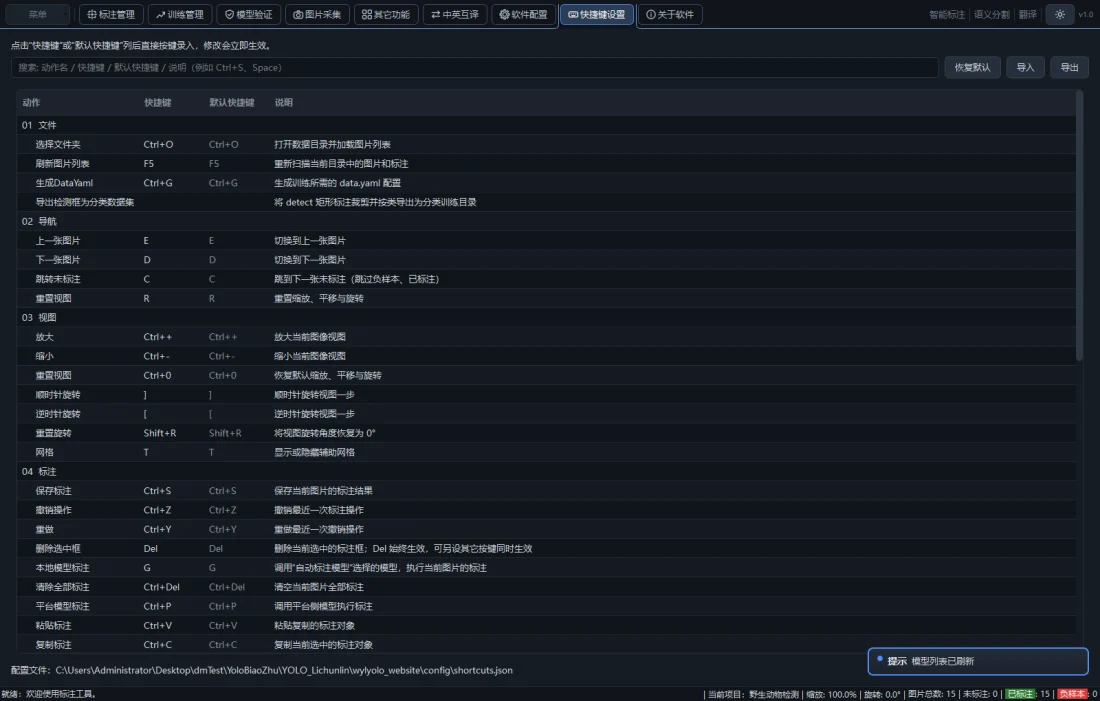Viewport: 1100px width, 701px height.
Task: Toggle the light/dark theme sun icon
Action: [1060, 14]
